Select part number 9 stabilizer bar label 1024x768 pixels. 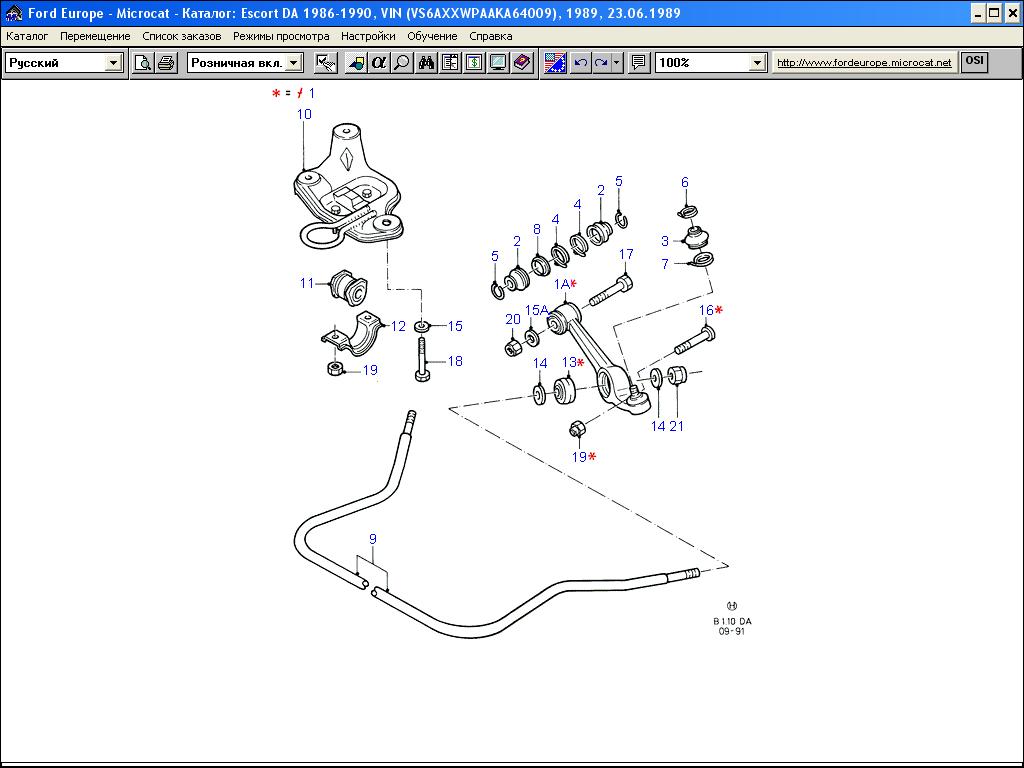(373, 539)
